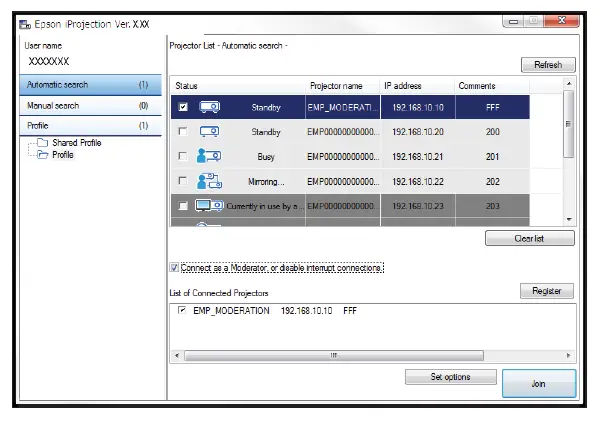
Task: Click the User name field XXXXXXX
Action: [x=49, y=61]
